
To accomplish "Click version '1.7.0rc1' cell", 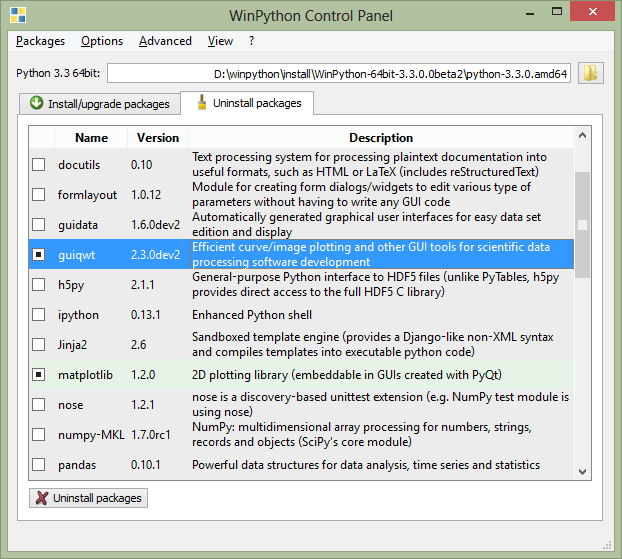I will (x=151, y=435).
